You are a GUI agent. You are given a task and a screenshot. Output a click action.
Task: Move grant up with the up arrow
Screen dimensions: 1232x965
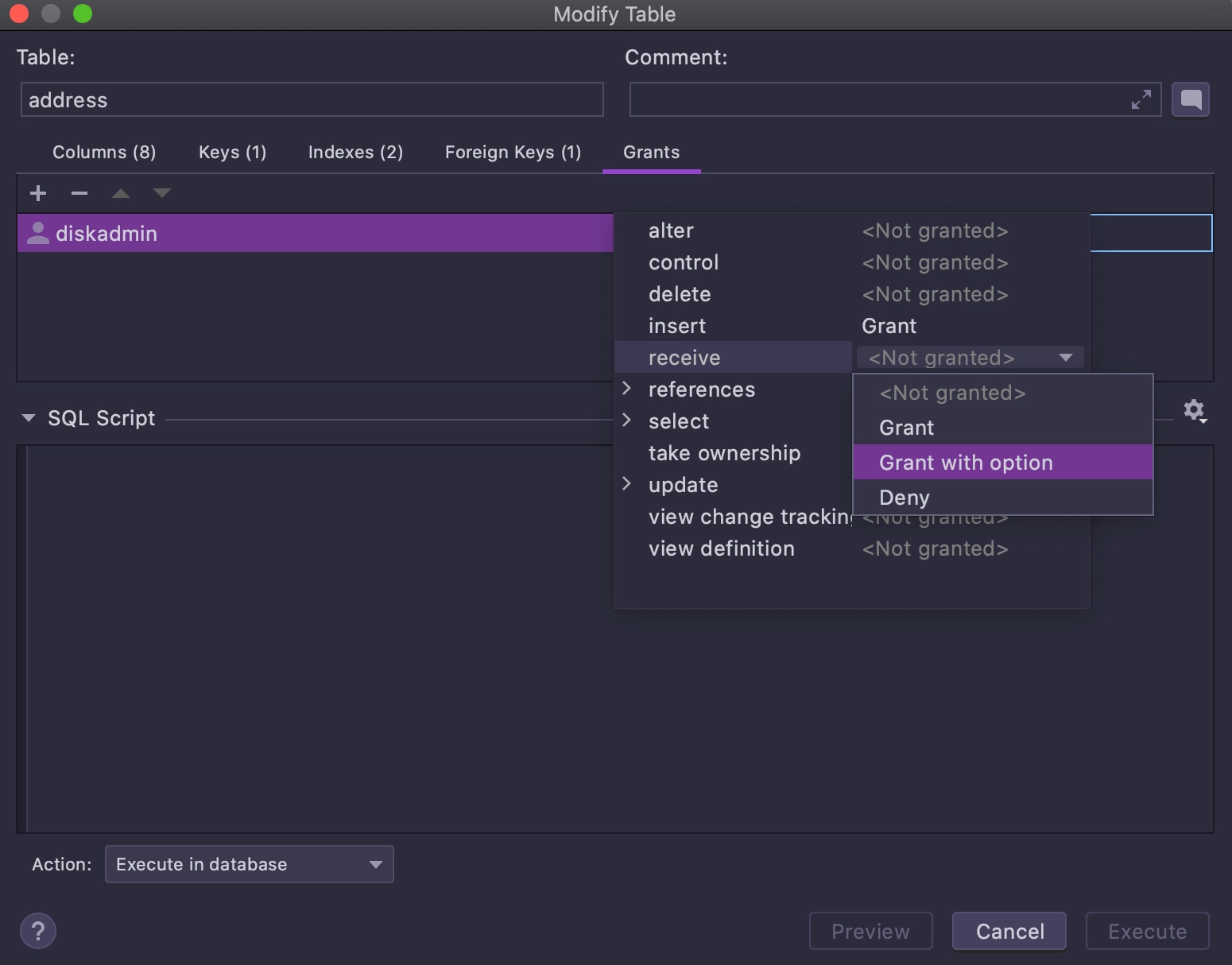121,193
